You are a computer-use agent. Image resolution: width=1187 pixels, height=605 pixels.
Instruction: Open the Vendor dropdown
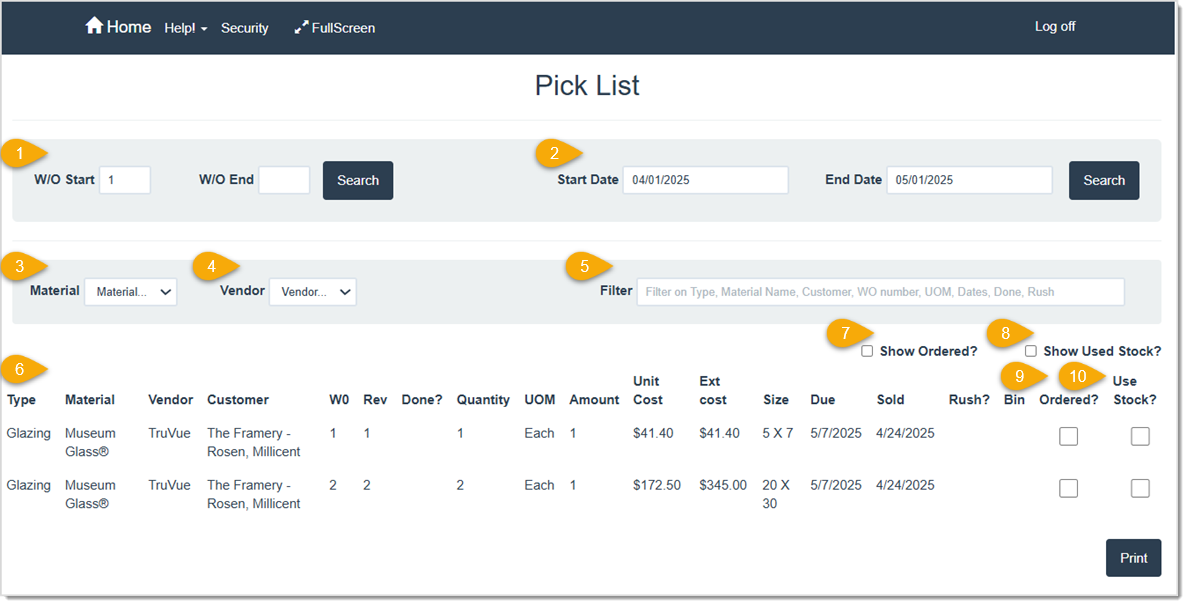click(313, 291)
